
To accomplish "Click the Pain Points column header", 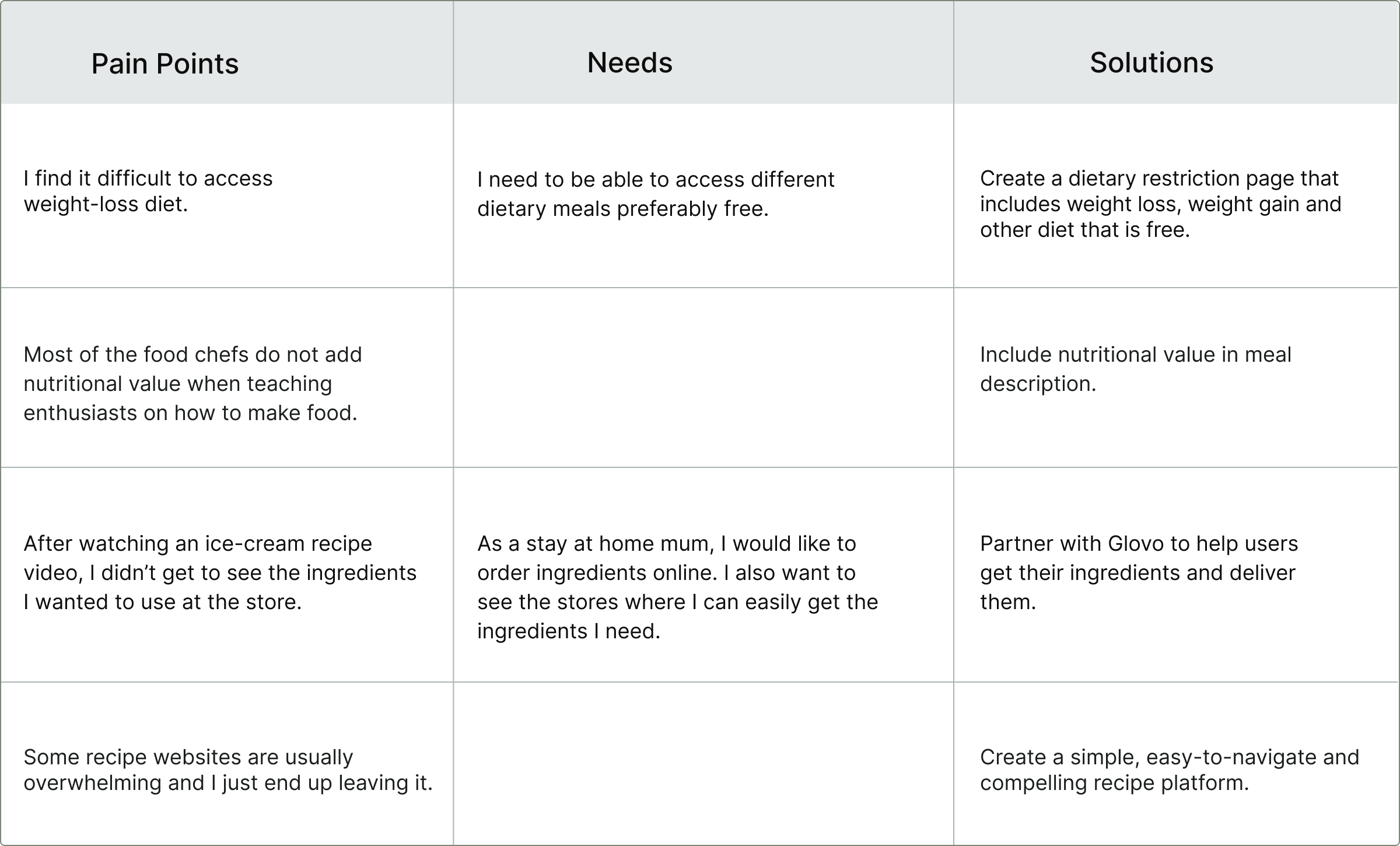I will click(165, 64).
